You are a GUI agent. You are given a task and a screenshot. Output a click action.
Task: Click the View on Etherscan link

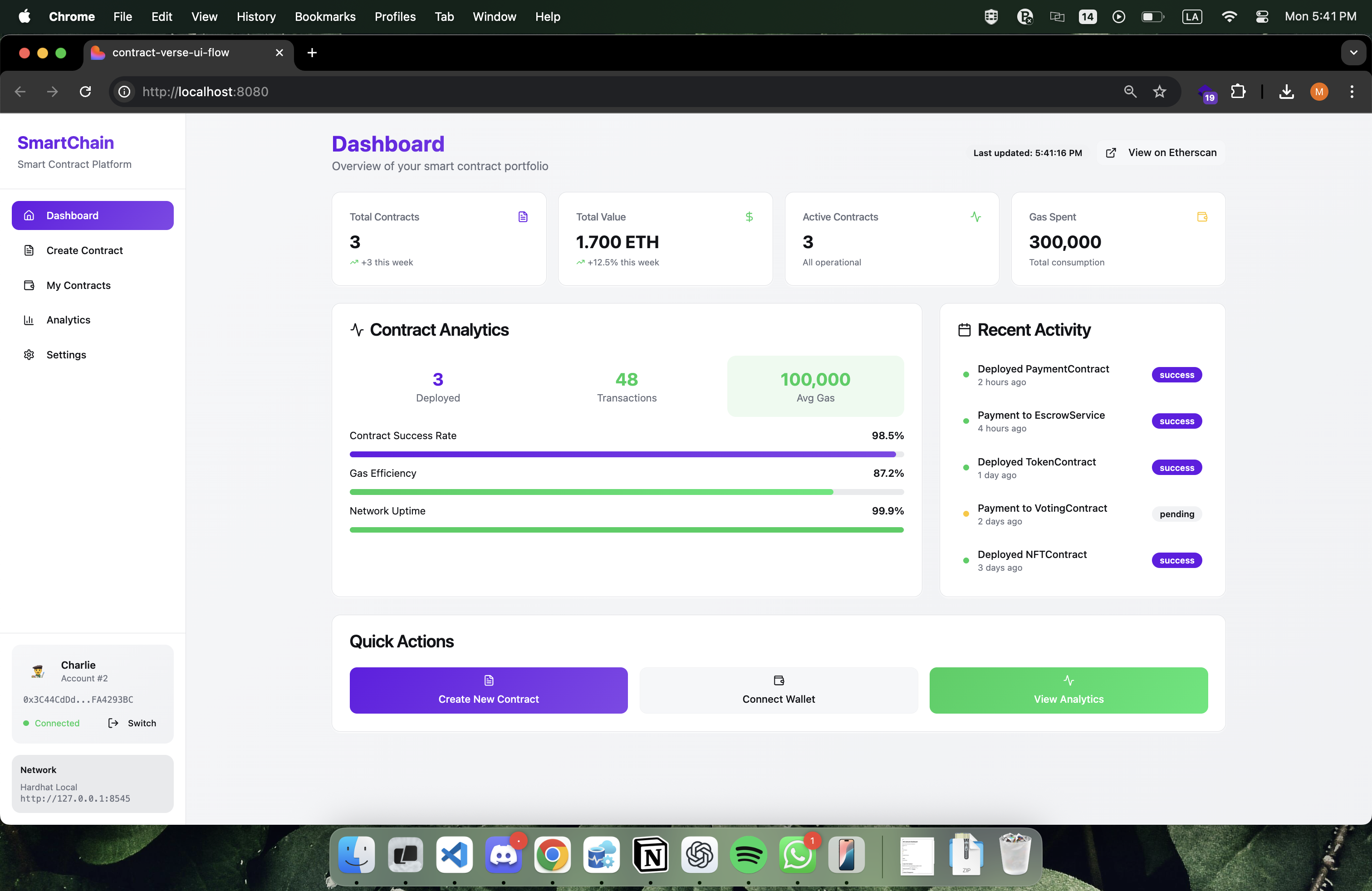[x=1161, y=153]
